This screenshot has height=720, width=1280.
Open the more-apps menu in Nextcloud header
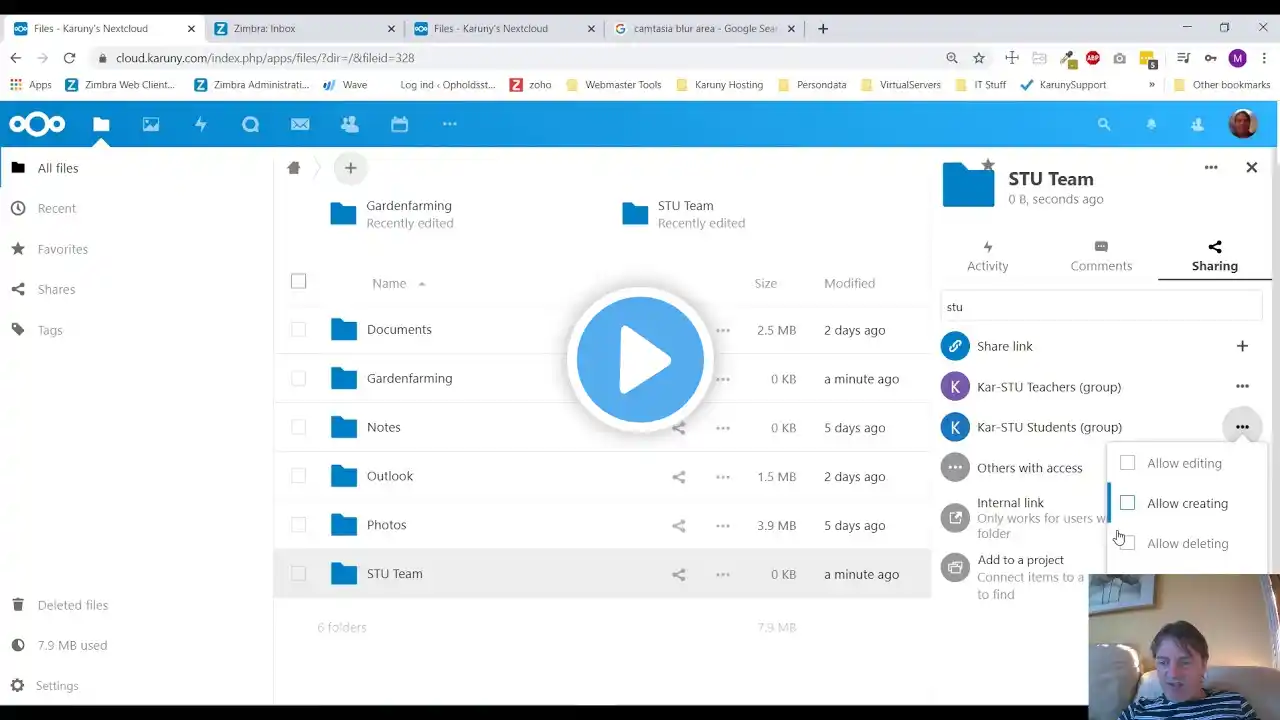450,124
